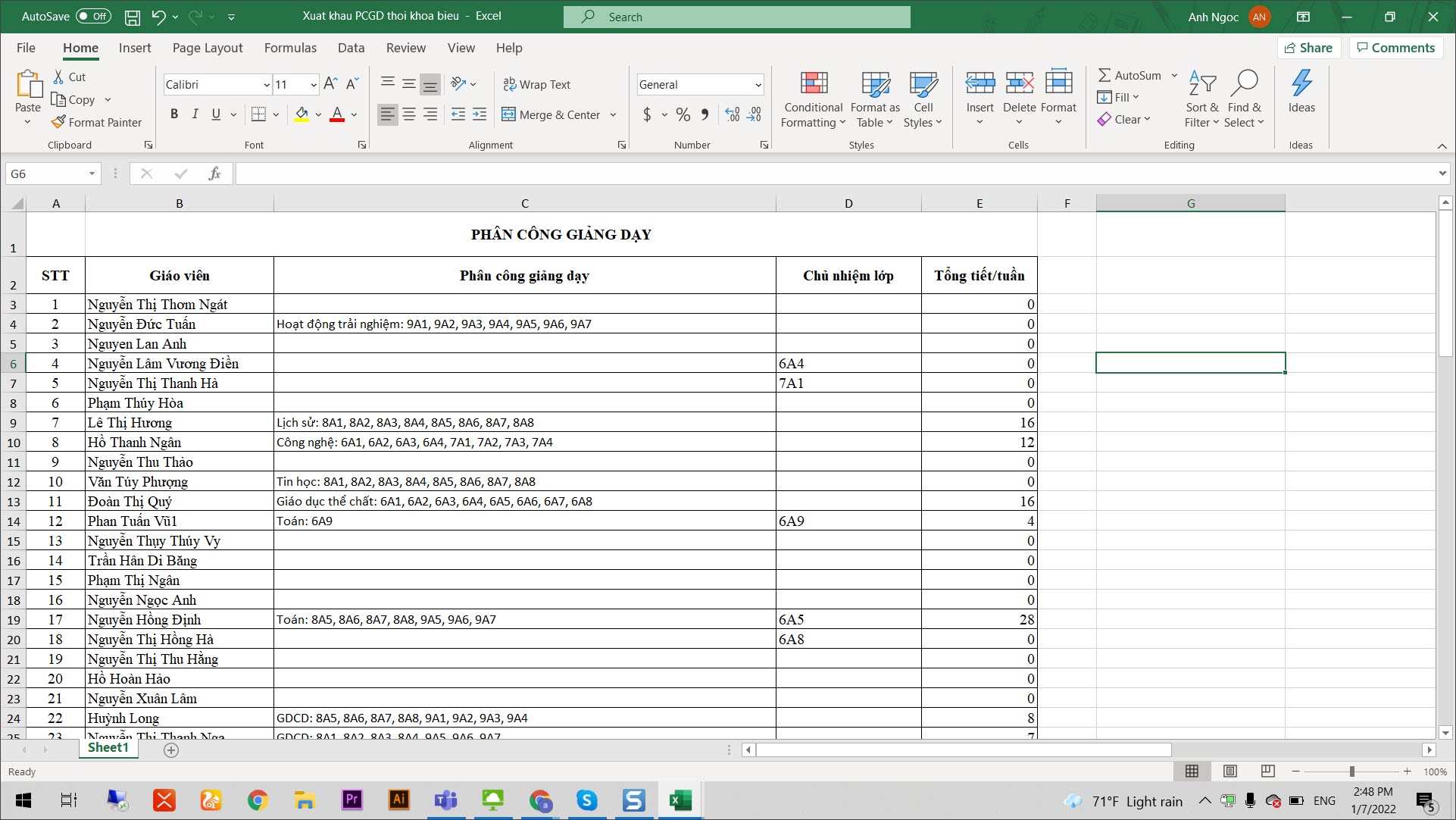Open the Formulas ribbon tab

tap(290, 48)
